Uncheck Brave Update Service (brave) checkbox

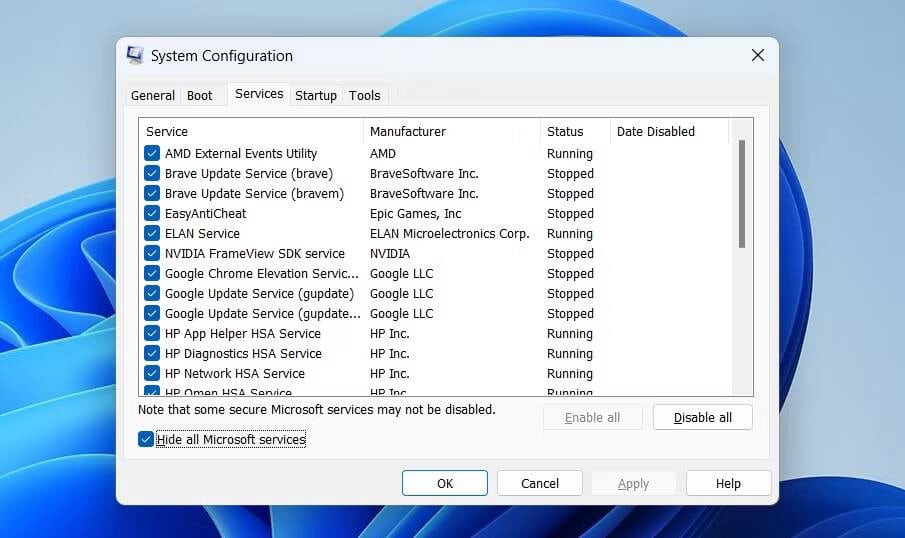click(152, 173)
